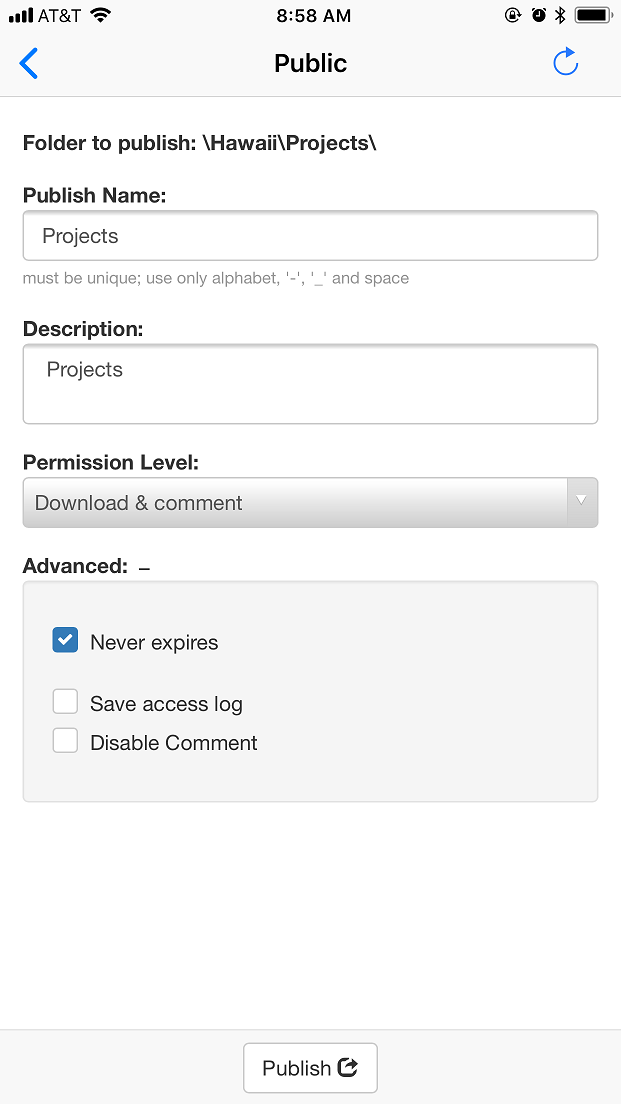Enable the Save access log option
The image size is (621, 1104).
tap(64, 701)
